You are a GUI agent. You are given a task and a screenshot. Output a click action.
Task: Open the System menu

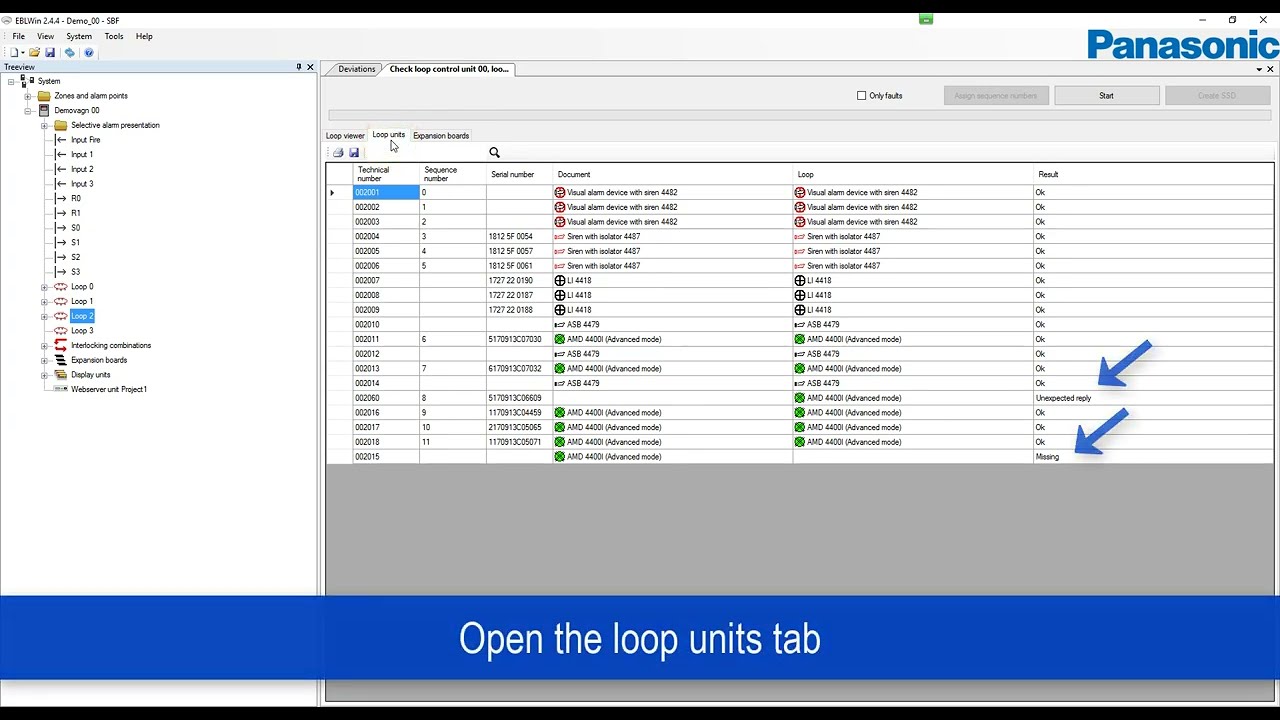click(79, 36)
